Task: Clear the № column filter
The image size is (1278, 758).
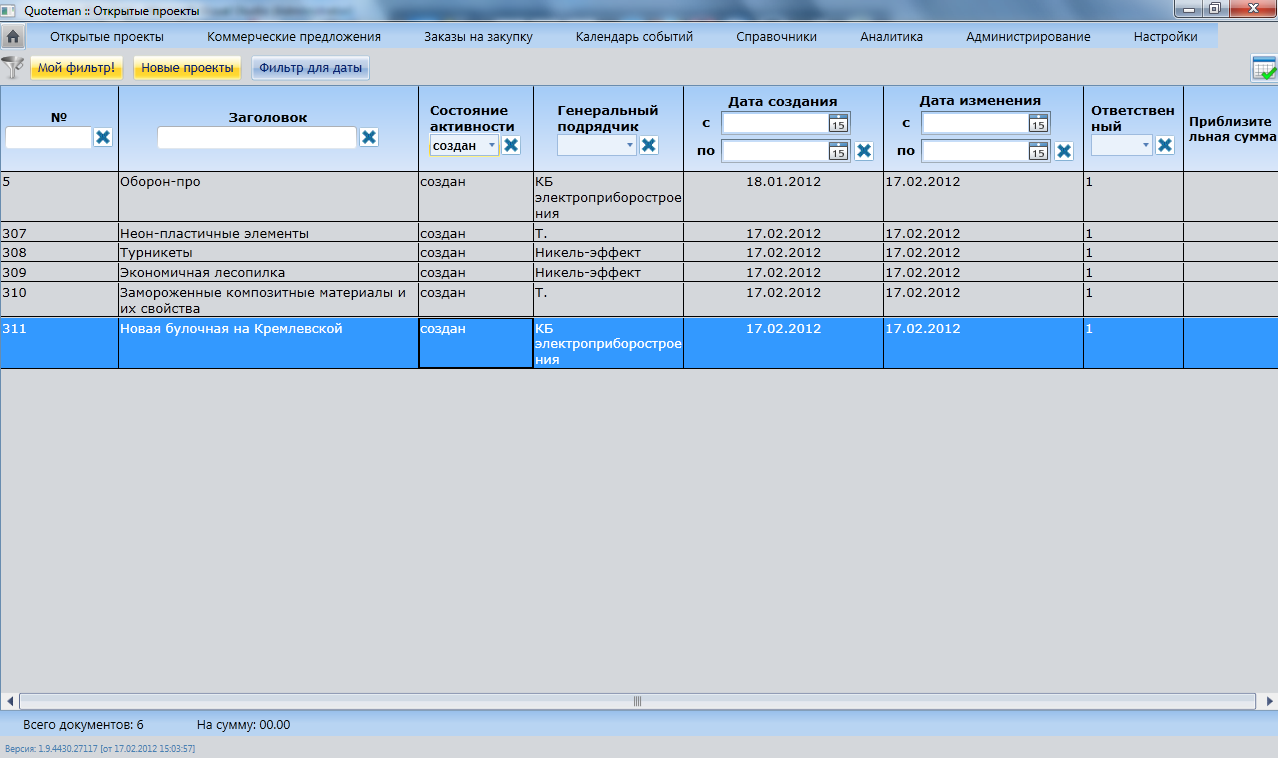Action: (103, 137)
